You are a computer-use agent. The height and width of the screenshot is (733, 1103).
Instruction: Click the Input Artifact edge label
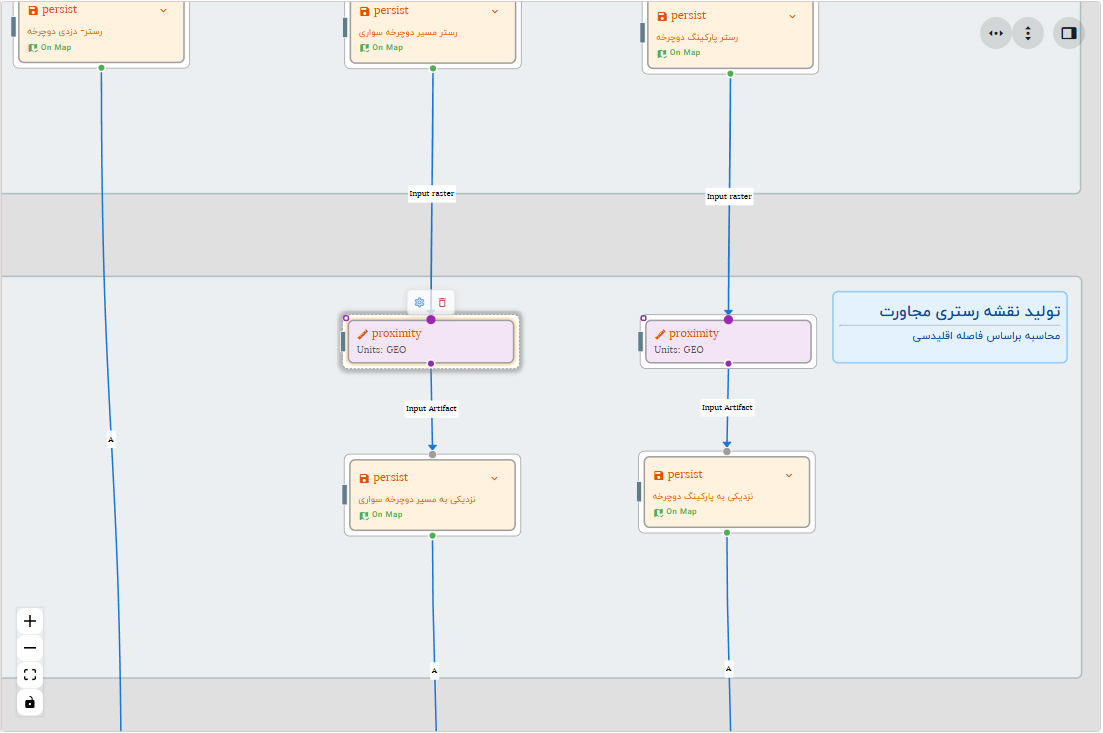pyautogui.click(x=431, y=408)
